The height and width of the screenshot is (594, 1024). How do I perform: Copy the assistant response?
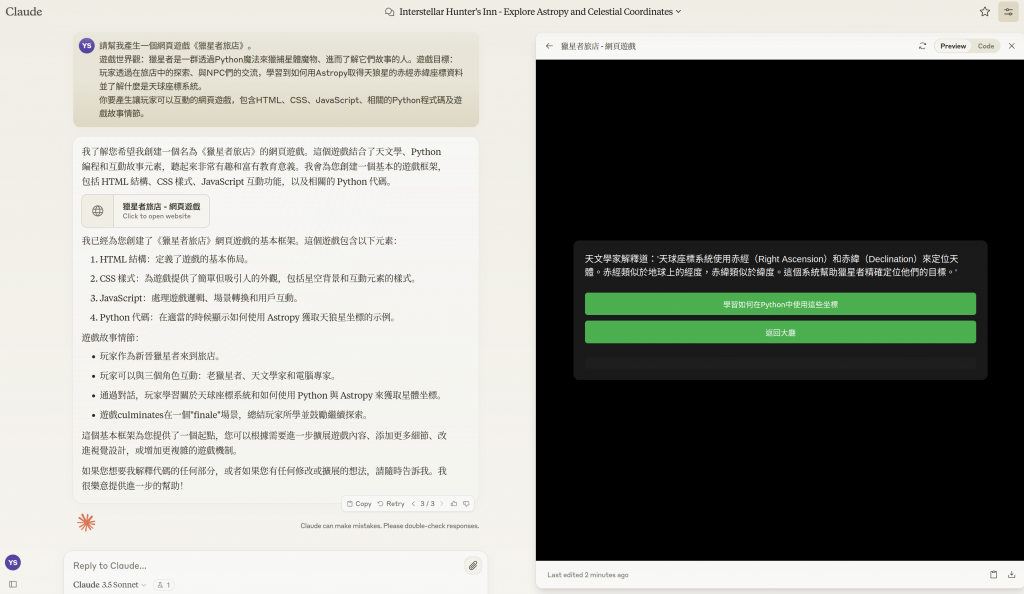(x=359, y=504)
